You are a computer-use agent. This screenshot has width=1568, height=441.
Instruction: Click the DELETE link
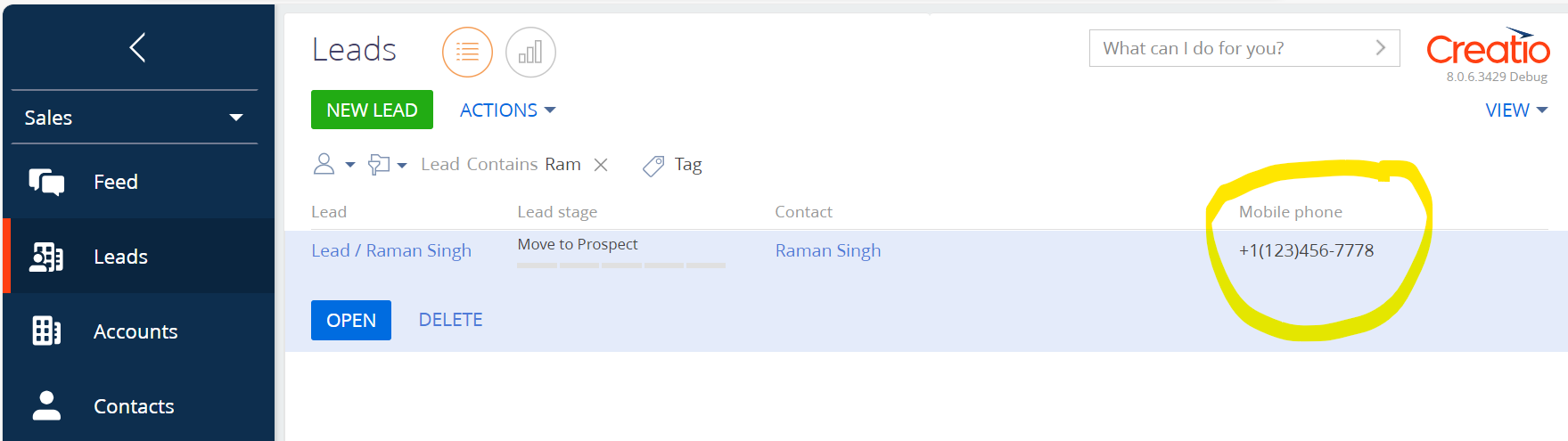coord(451,320)
